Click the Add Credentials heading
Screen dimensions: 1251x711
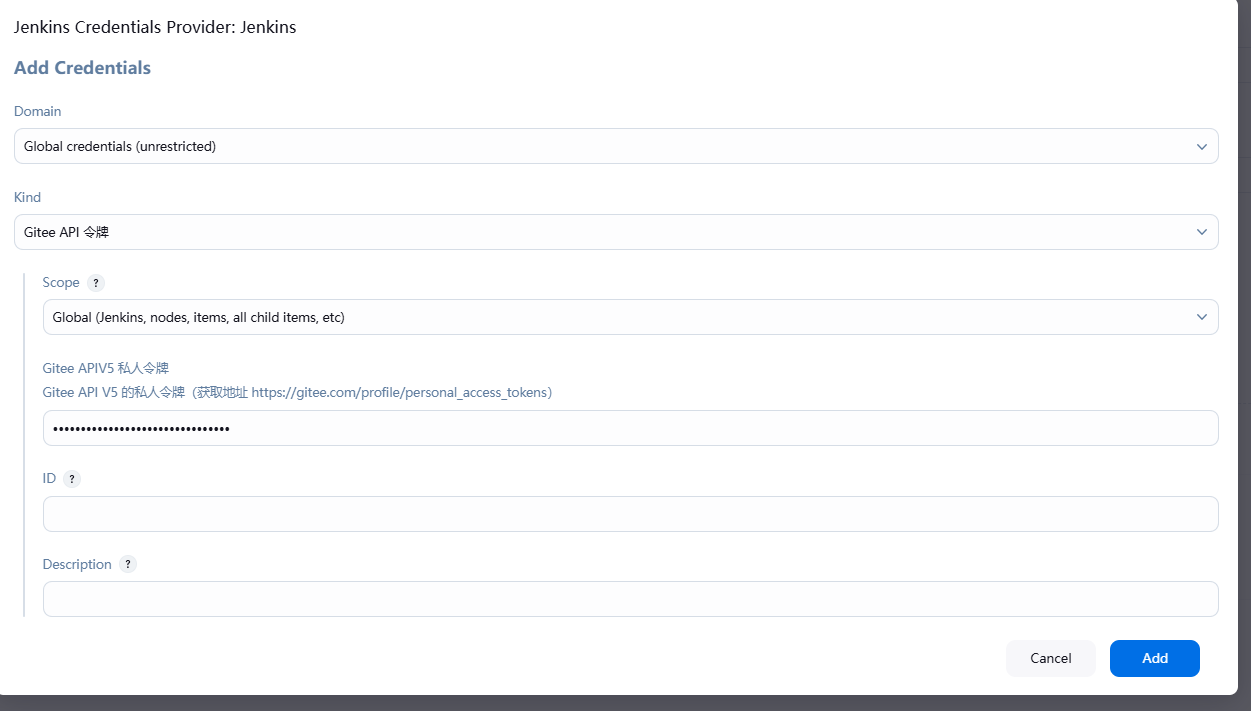[x=82, y=68]
